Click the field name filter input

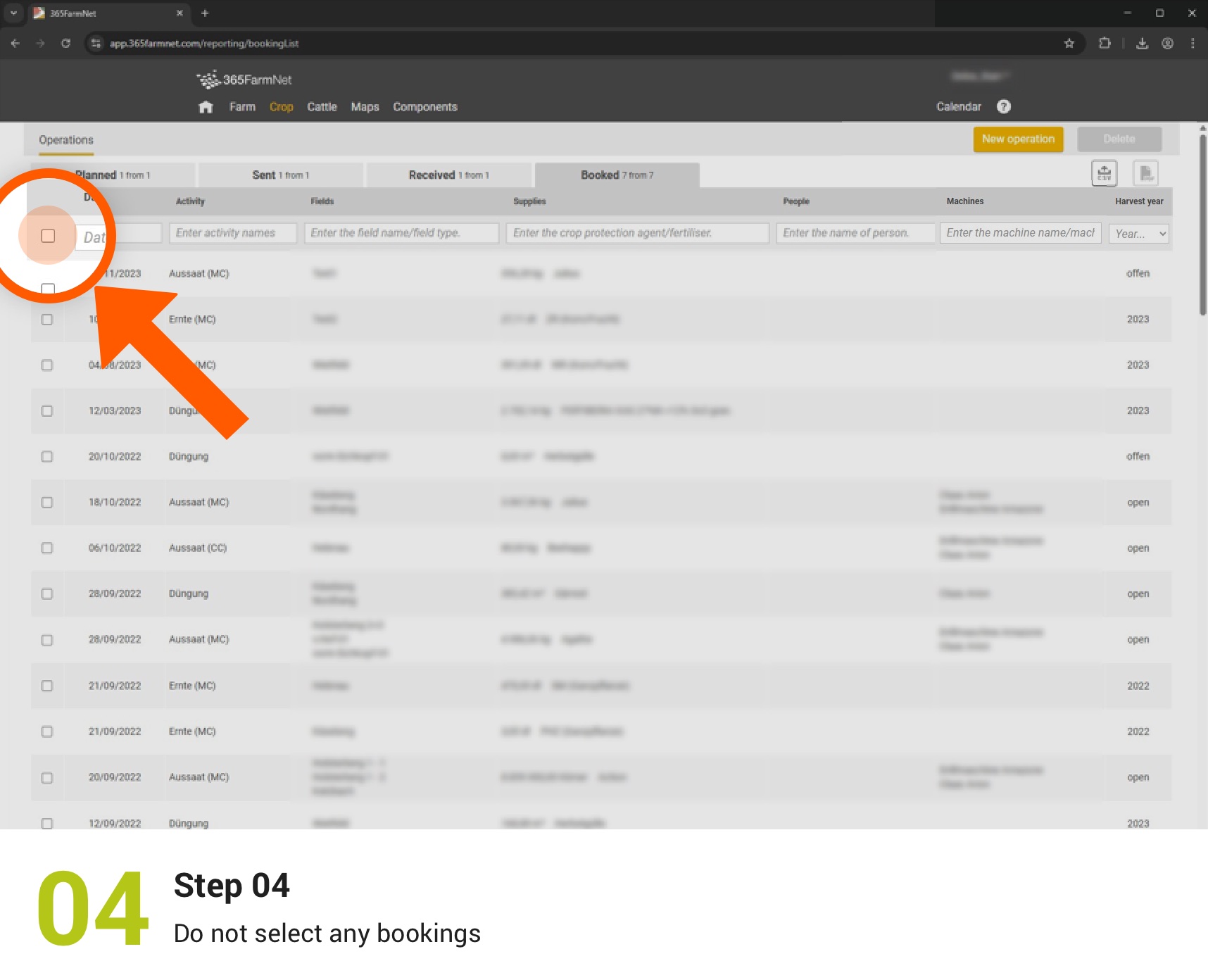click(401, 232)
